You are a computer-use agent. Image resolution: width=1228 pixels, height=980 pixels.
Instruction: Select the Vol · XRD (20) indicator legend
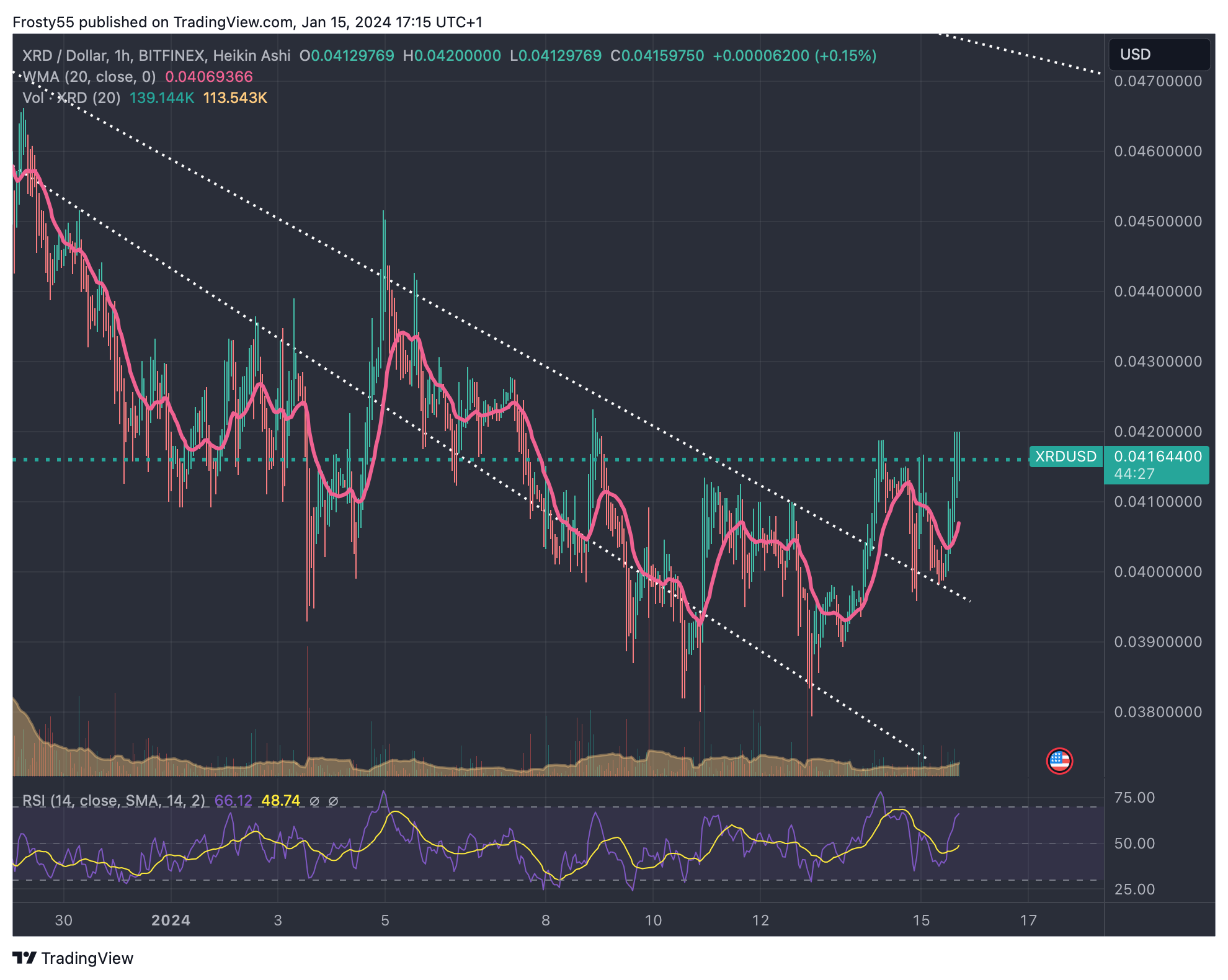(71, 98)
